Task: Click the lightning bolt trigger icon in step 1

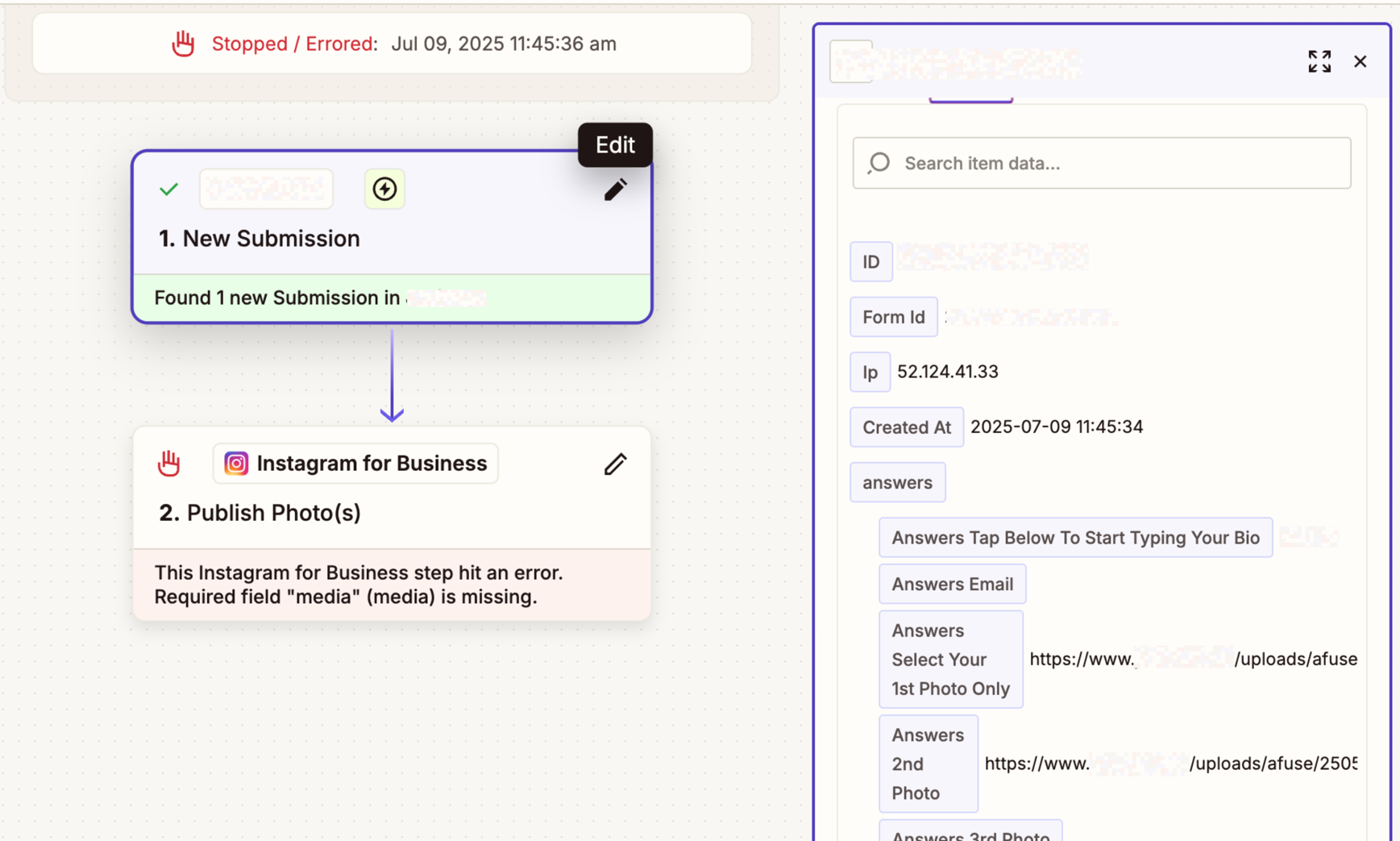Action: point(384,189)
